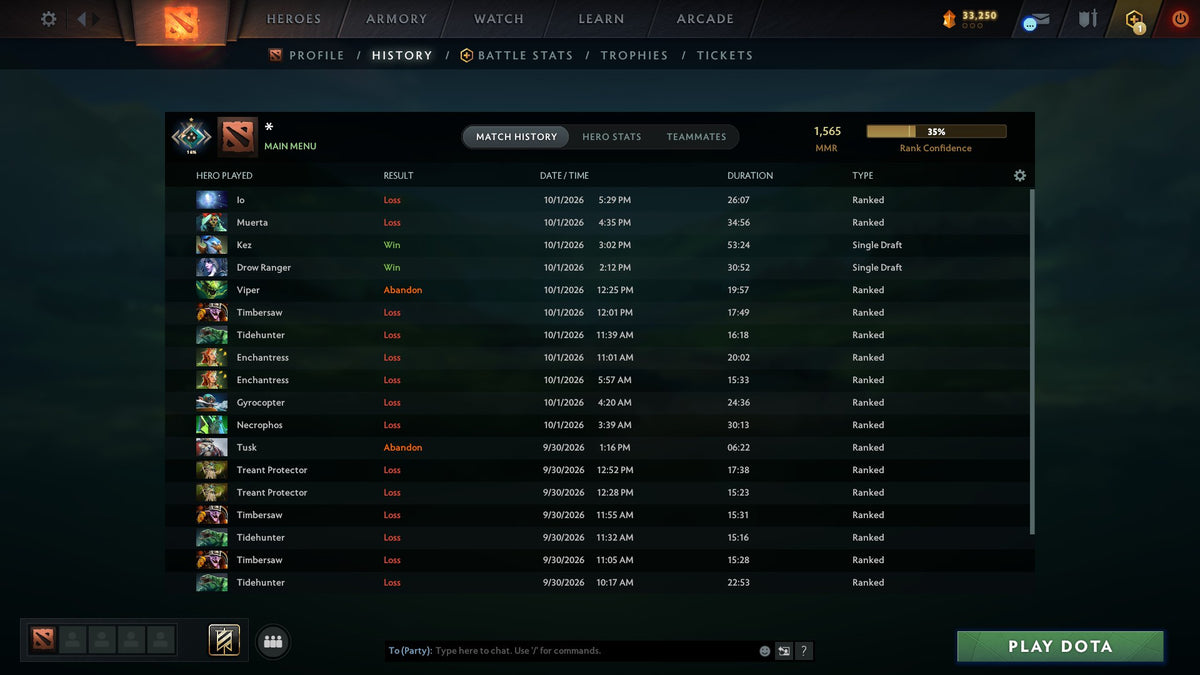Click the match history scrollbar

coord(1031,360)
